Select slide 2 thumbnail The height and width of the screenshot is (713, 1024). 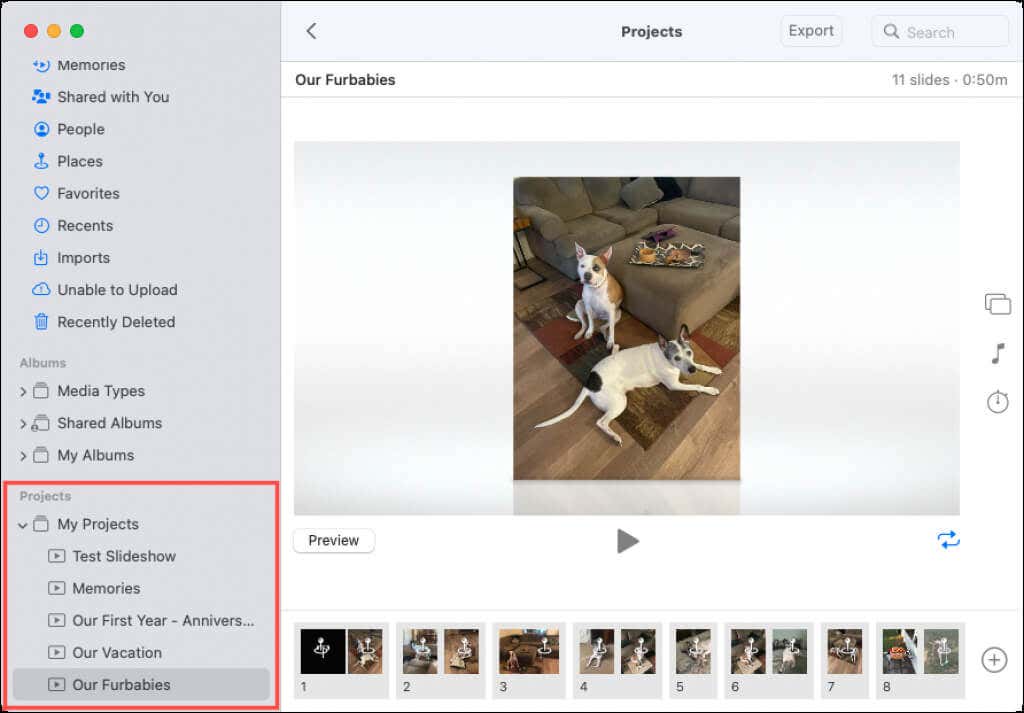441,659
